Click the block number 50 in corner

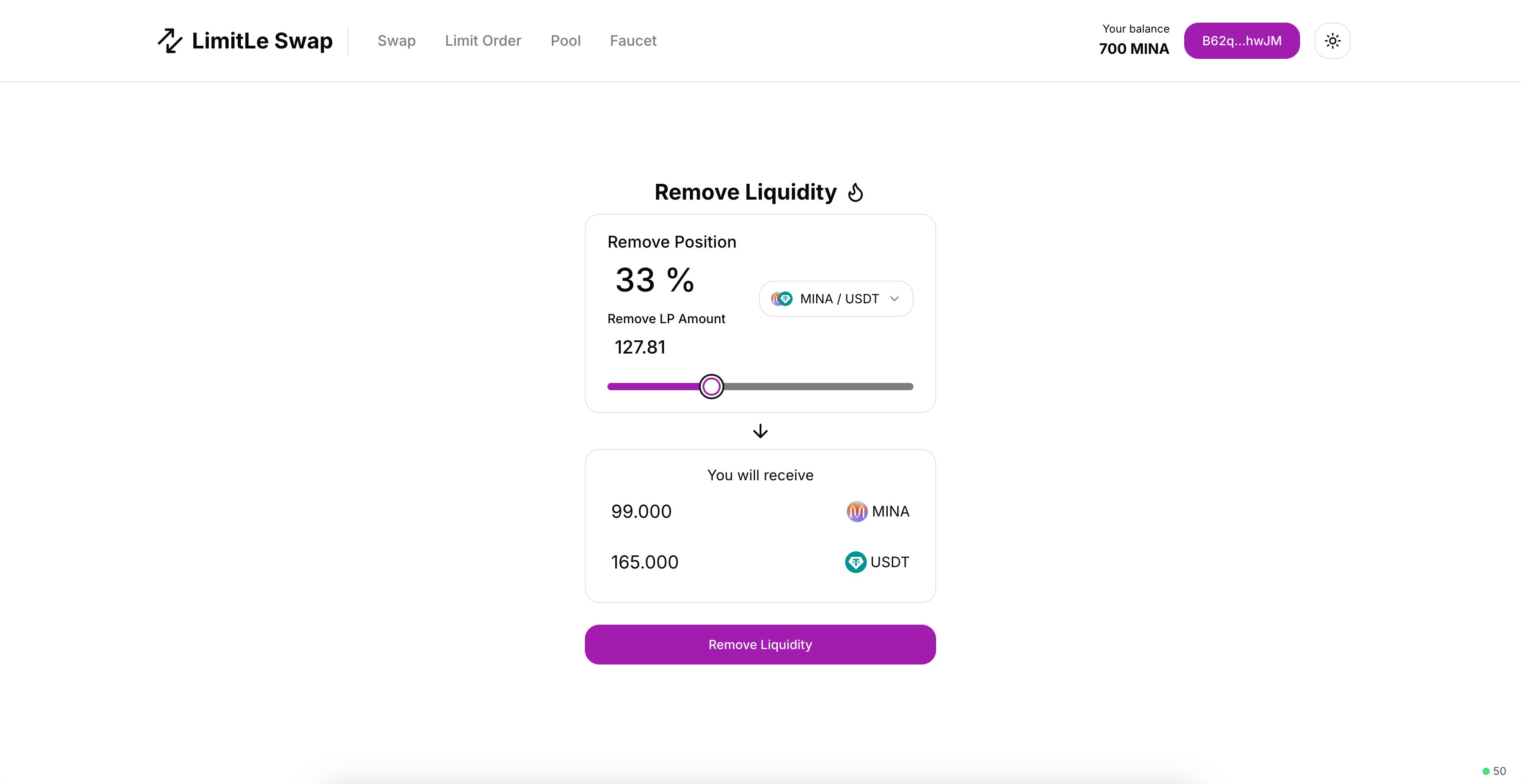coord(1500,771)
